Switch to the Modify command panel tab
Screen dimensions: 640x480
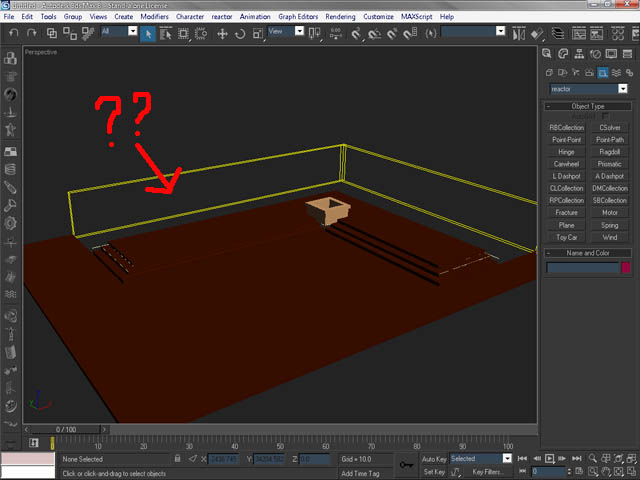click(x=563, y=54)
